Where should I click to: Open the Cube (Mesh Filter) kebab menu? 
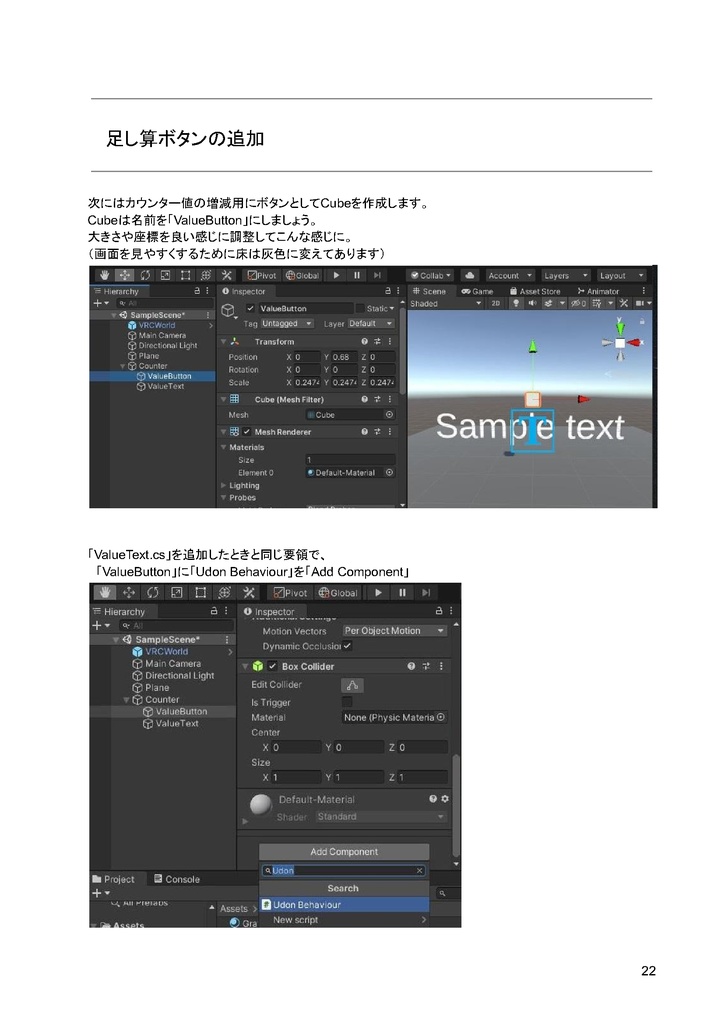(x=390, y=399)
